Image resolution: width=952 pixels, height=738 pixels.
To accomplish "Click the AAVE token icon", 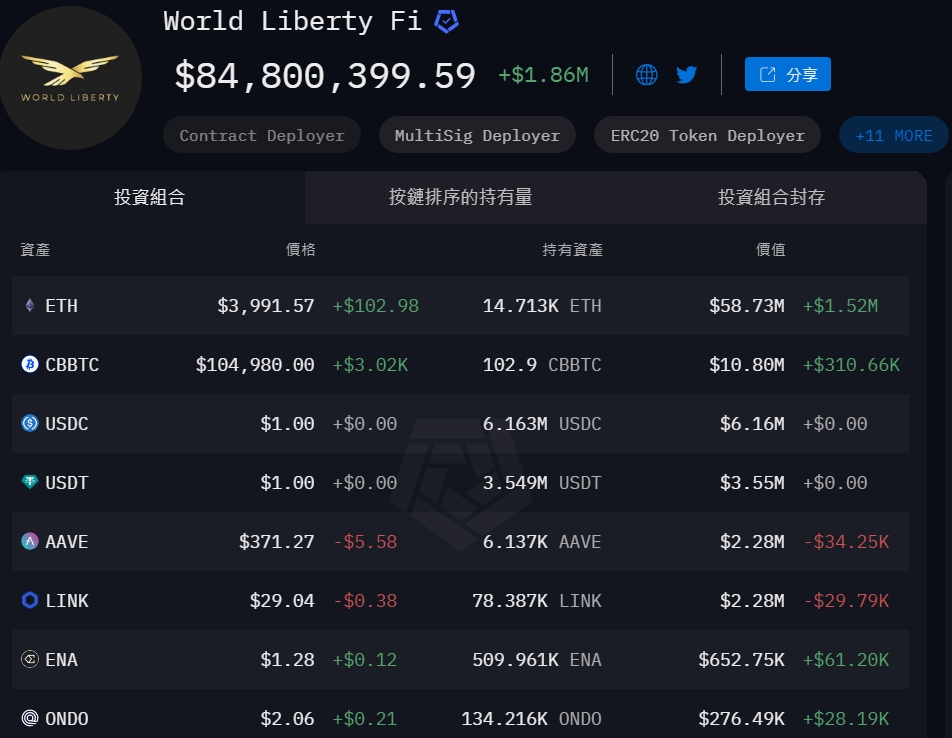I will click(x=30, y=541).
